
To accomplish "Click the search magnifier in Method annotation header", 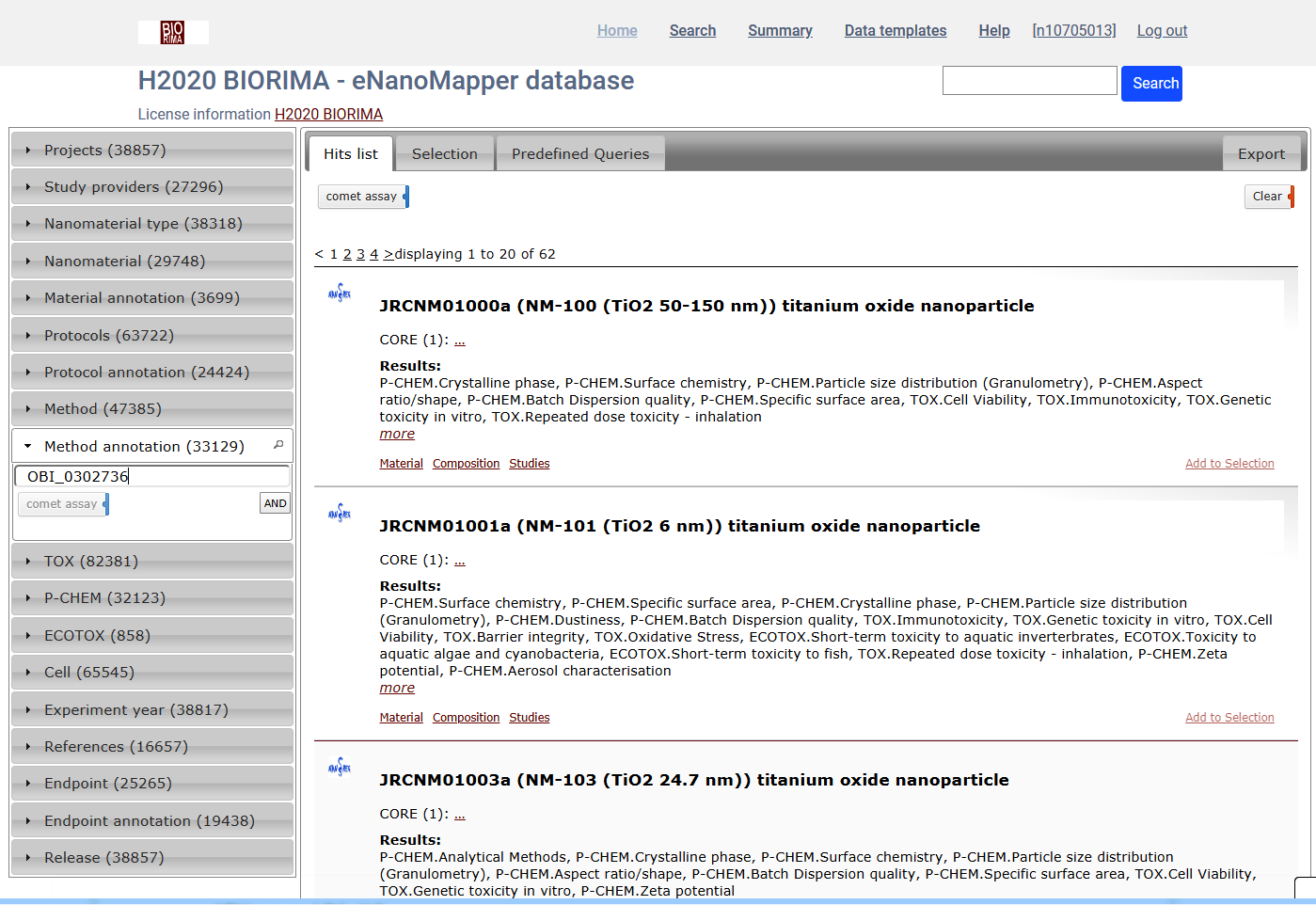I will 280,444.
